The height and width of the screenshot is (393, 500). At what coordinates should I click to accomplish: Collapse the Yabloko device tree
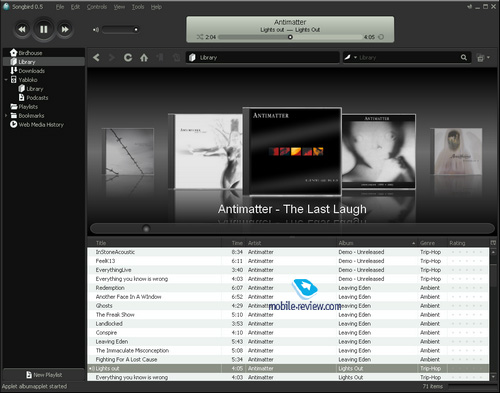click(6, 80)
